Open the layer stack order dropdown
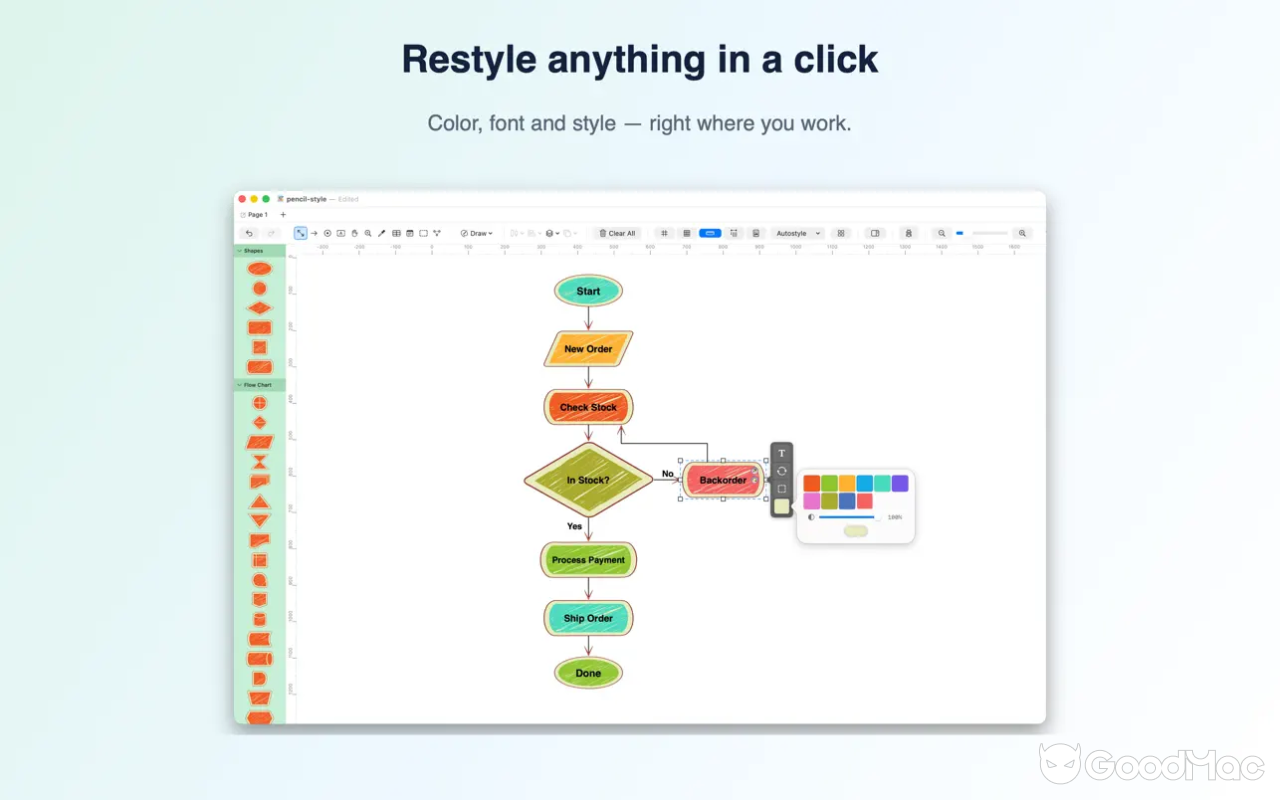 [553, 233]
